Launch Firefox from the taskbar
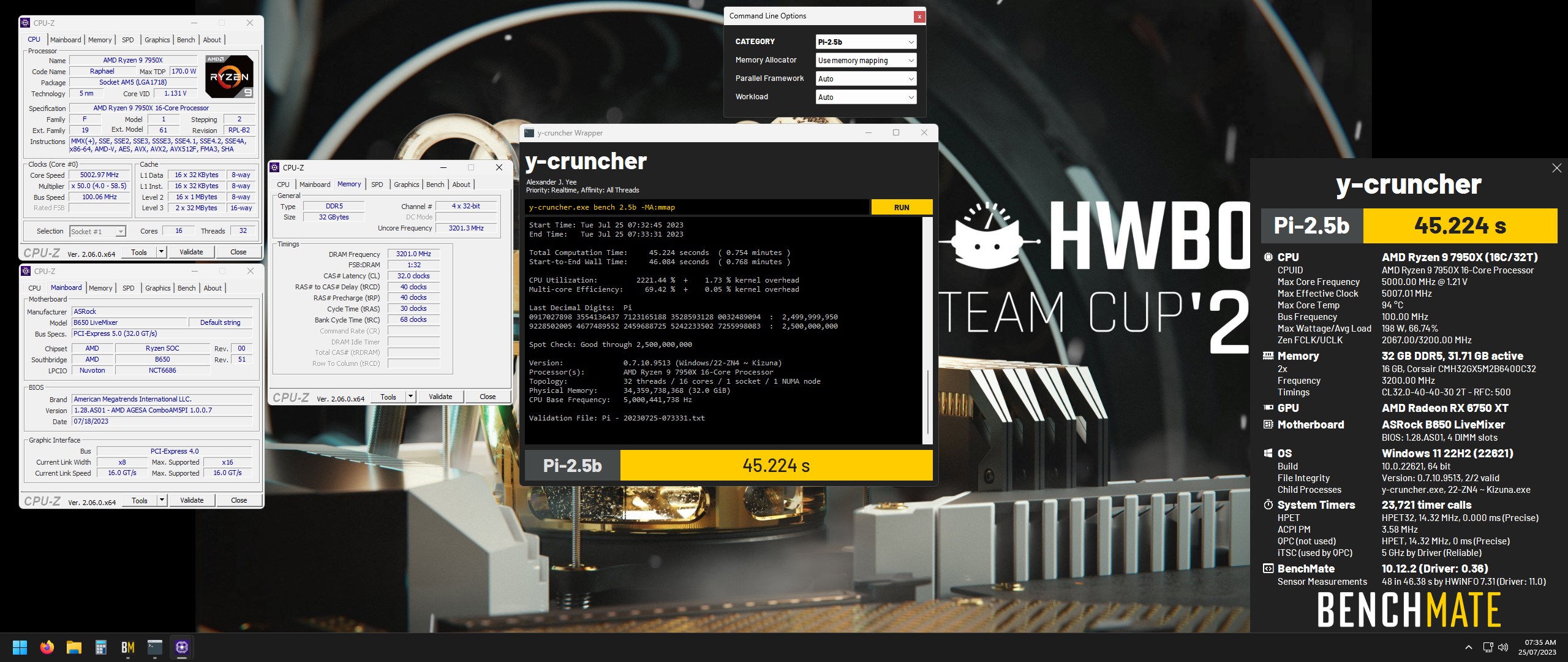The height and width of the screenshot is (662, 1568). point(47,647)
